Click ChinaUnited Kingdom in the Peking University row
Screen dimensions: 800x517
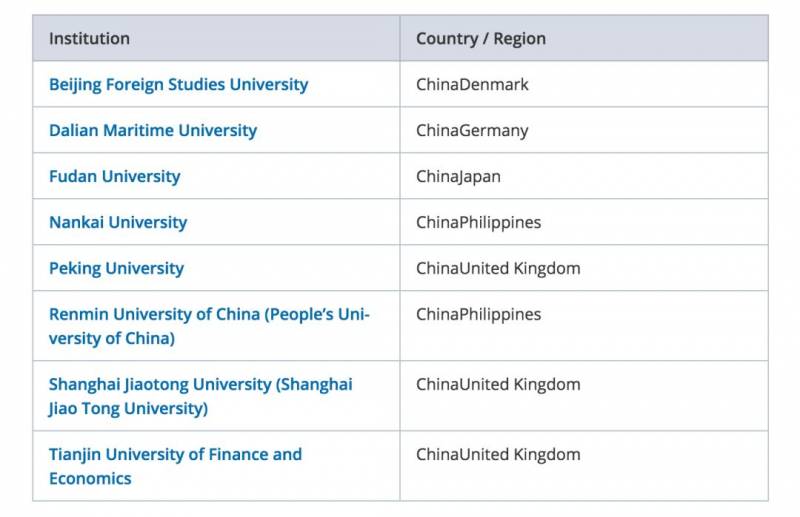pyautogui.click(x=498, y=268)
